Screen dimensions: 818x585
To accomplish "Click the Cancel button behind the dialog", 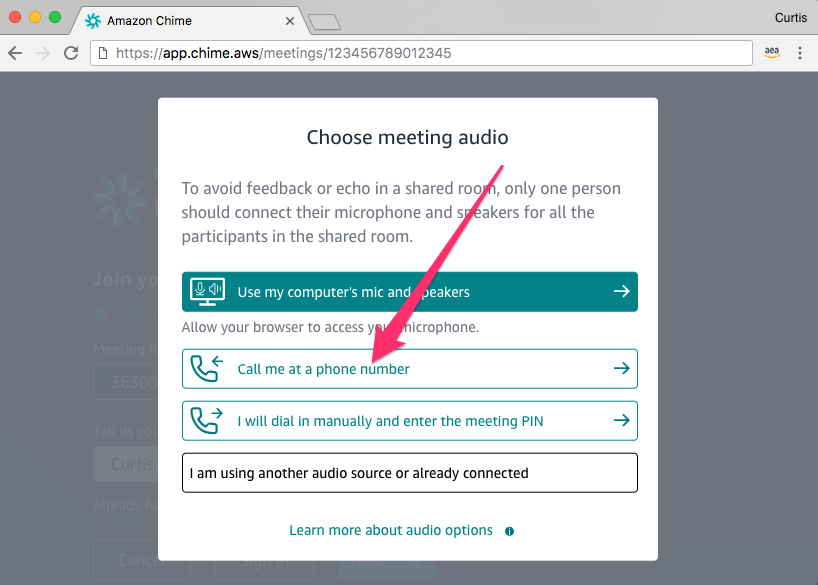I will [x=142, y=560].
